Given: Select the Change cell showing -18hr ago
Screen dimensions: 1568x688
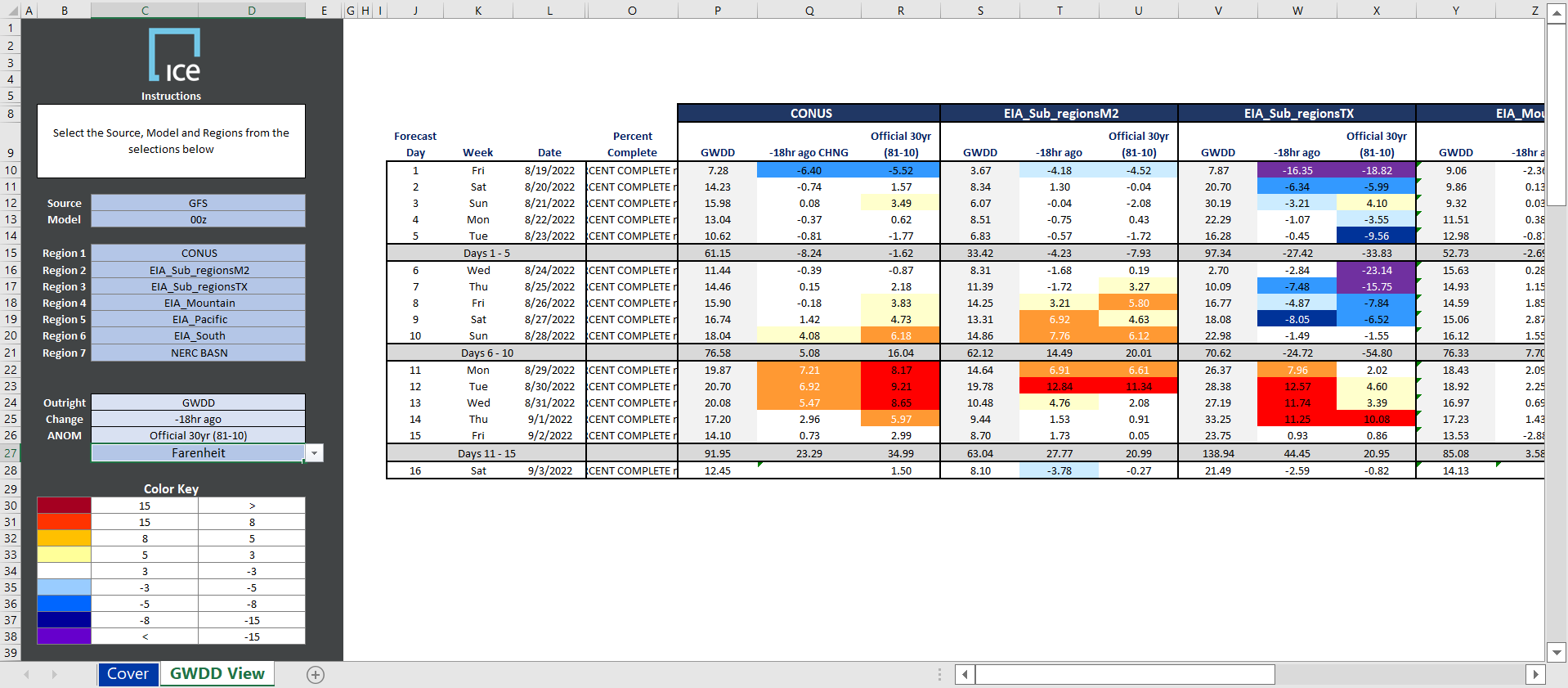Looking at the screenshot, I should (198, 419).
